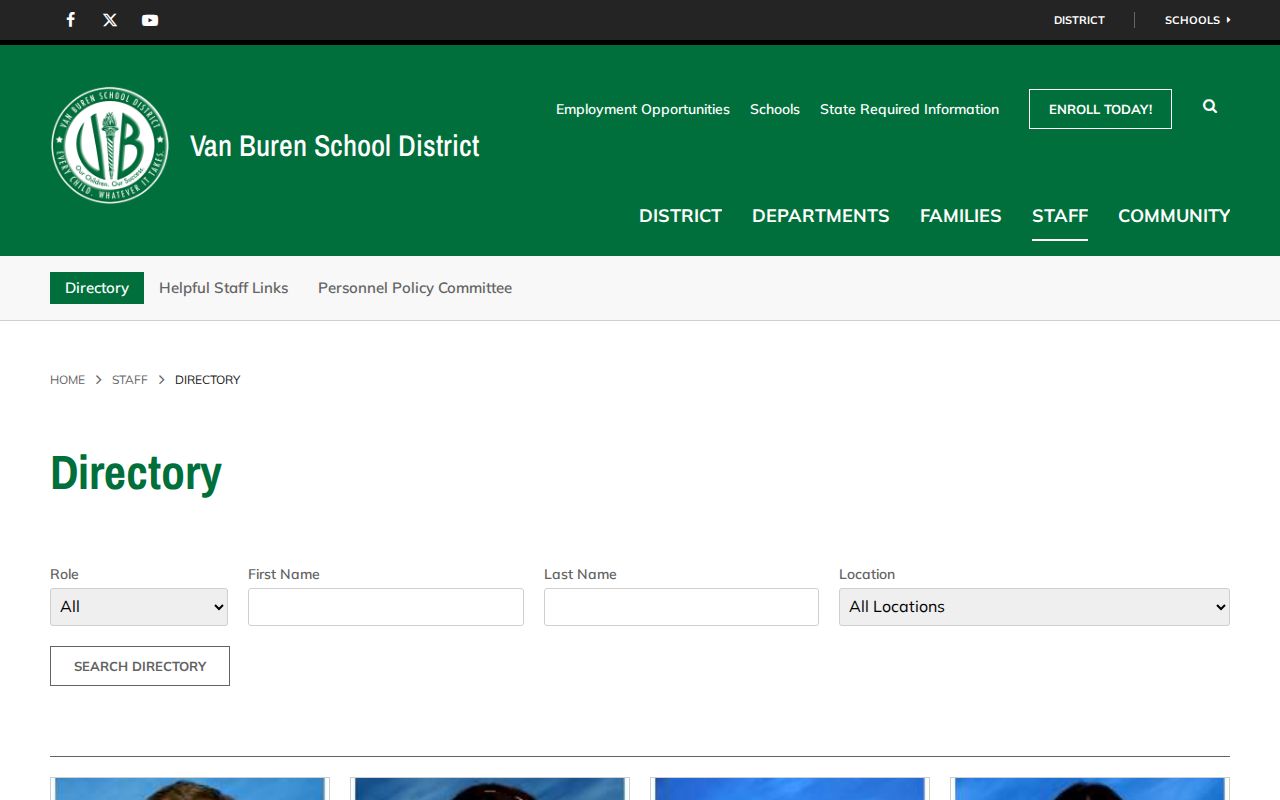This screenshot has width=1280, height=800.
Task: Open the Community main menu
Action: pyautogui.click(x=1174, y=216)
